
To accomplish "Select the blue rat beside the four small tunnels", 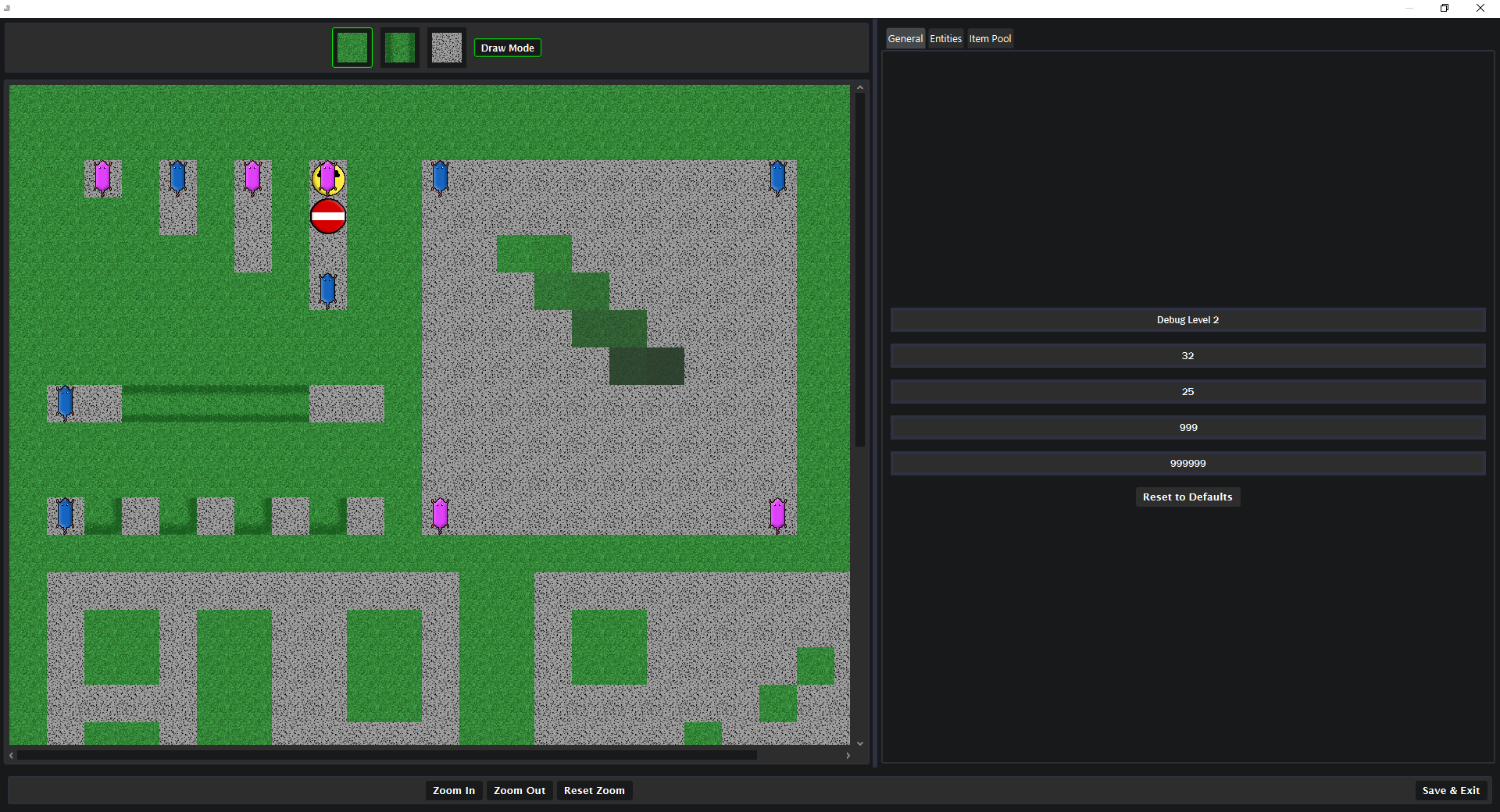I will [66, 515].
